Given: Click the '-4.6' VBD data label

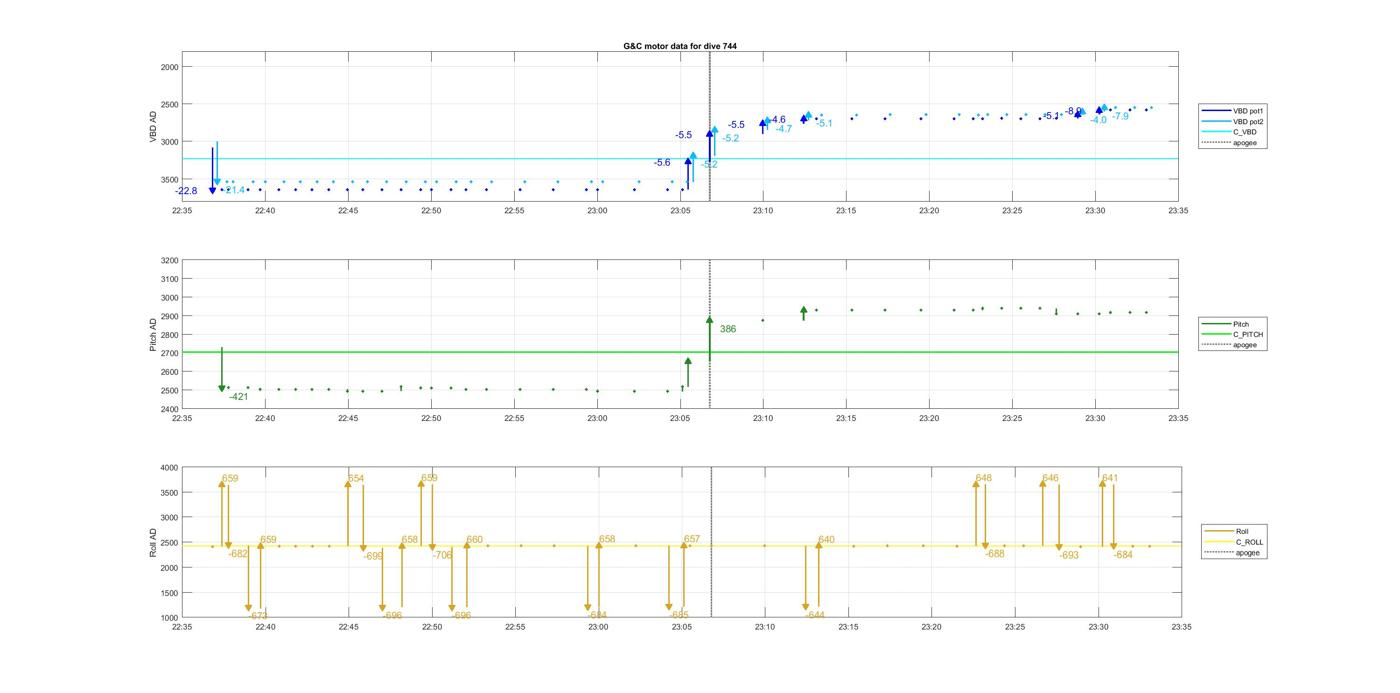Looking at the screenshot, I should (x=777, y=119).
